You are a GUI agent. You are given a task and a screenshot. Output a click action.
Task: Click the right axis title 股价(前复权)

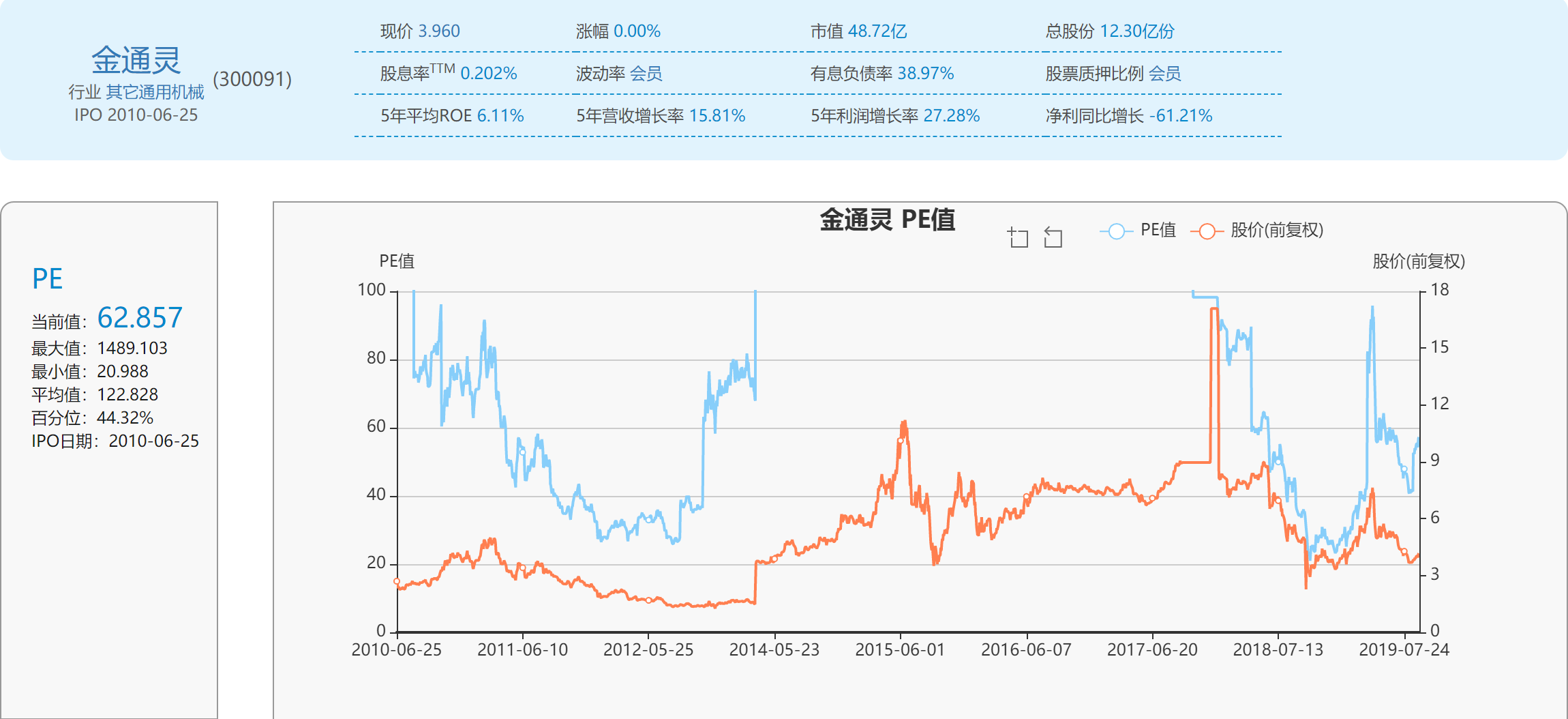[x=1419, y=261]
